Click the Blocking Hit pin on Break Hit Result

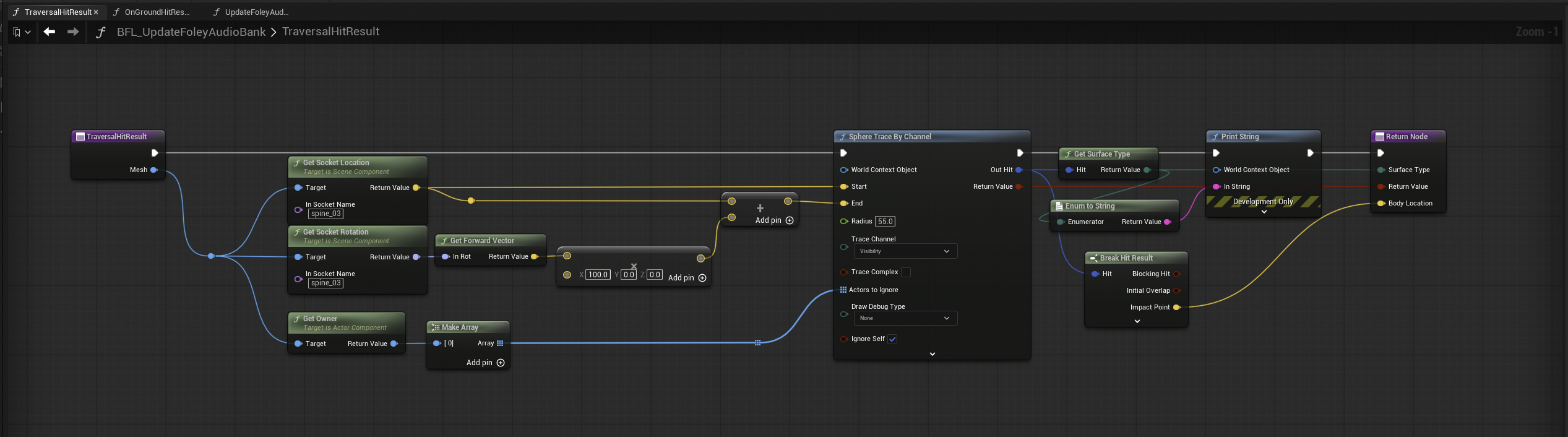[x=1176, y=274]
